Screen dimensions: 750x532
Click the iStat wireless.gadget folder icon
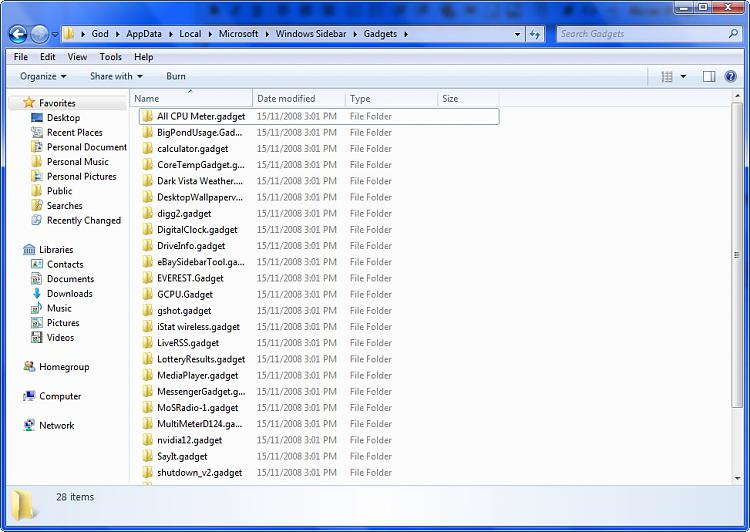tap(148, 327)
